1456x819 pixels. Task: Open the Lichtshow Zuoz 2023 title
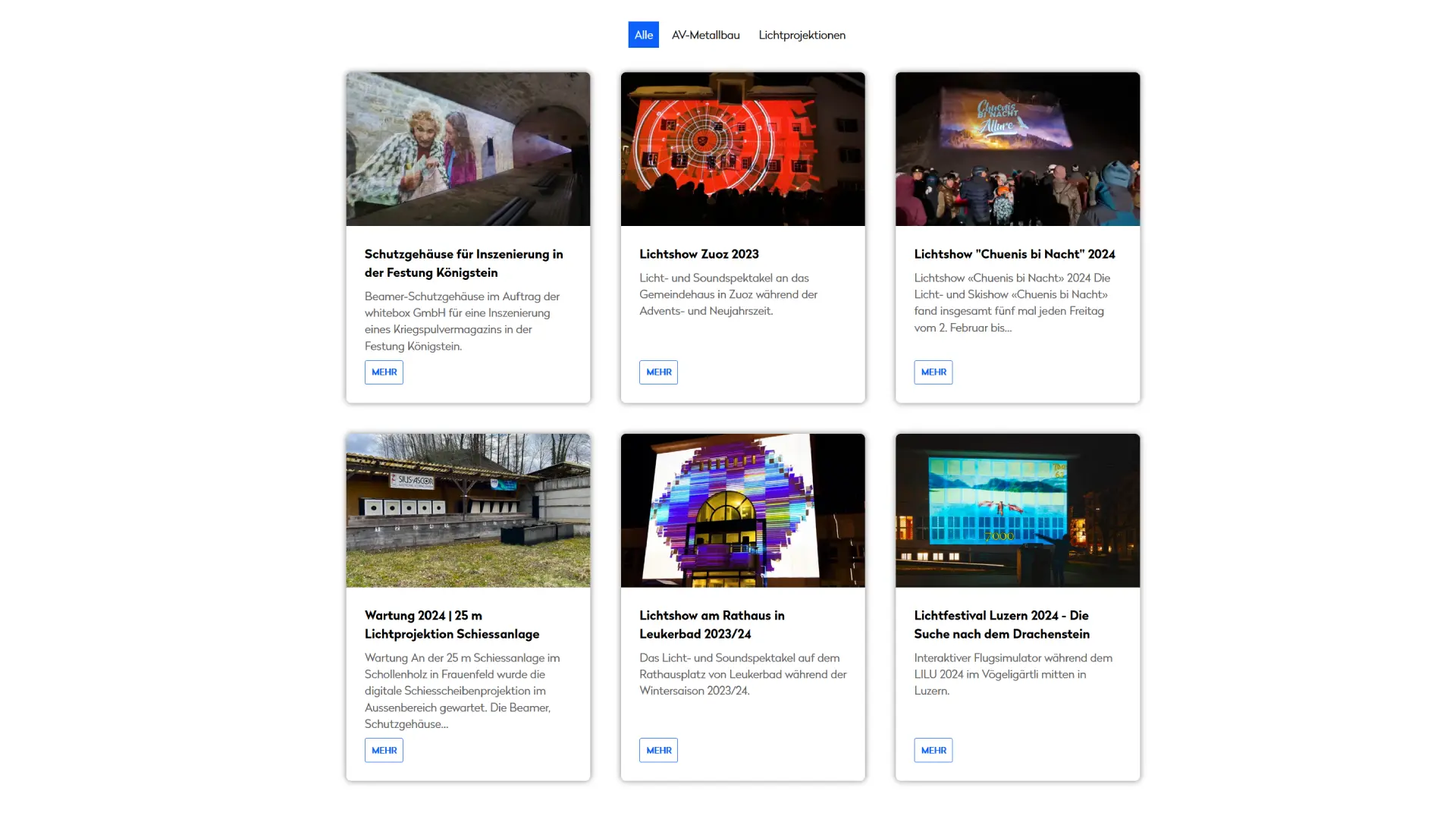click(698, 254)
